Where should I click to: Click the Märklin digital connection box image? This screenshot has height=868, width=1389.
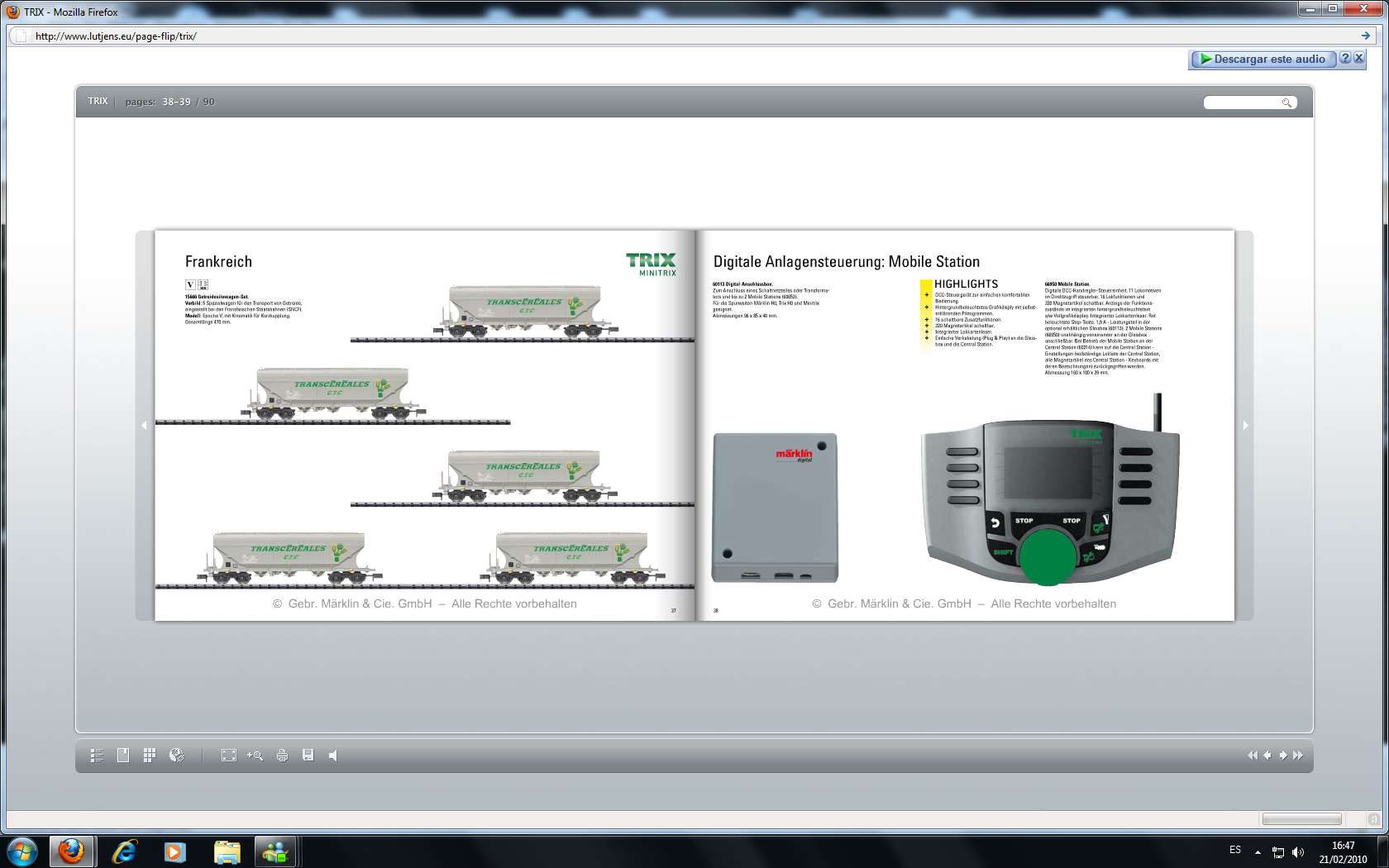tap(775, 508)
